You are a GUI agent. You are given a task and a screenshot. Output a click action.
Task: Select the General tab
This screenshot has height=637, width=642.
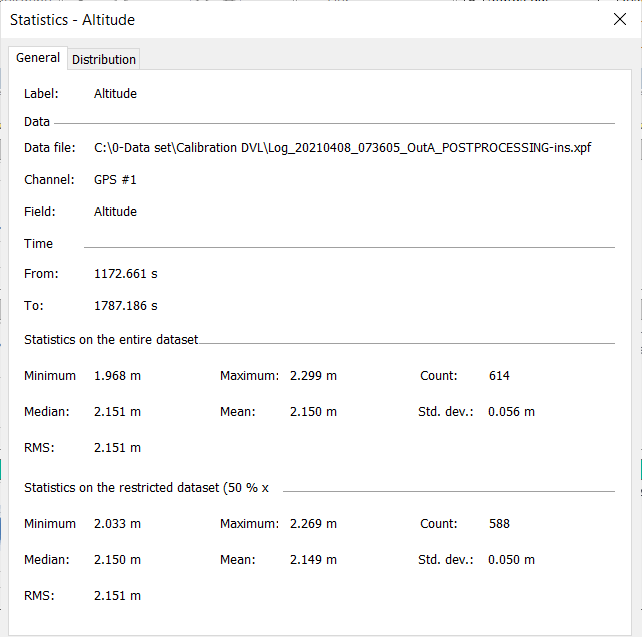[38, 58]
